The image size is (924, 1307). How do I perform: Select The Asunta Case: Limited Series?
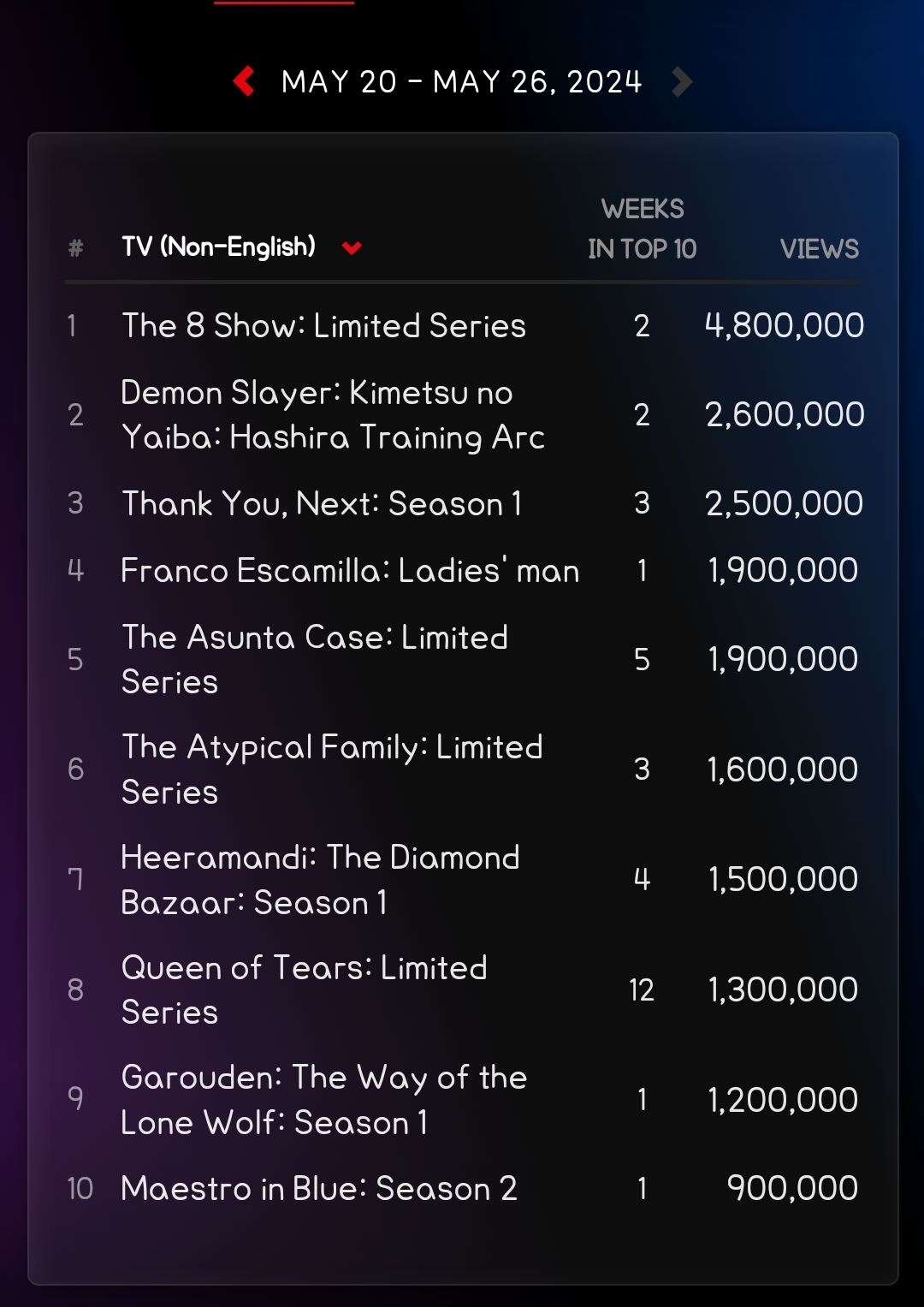pyautogui.click(x=315, y=660)
